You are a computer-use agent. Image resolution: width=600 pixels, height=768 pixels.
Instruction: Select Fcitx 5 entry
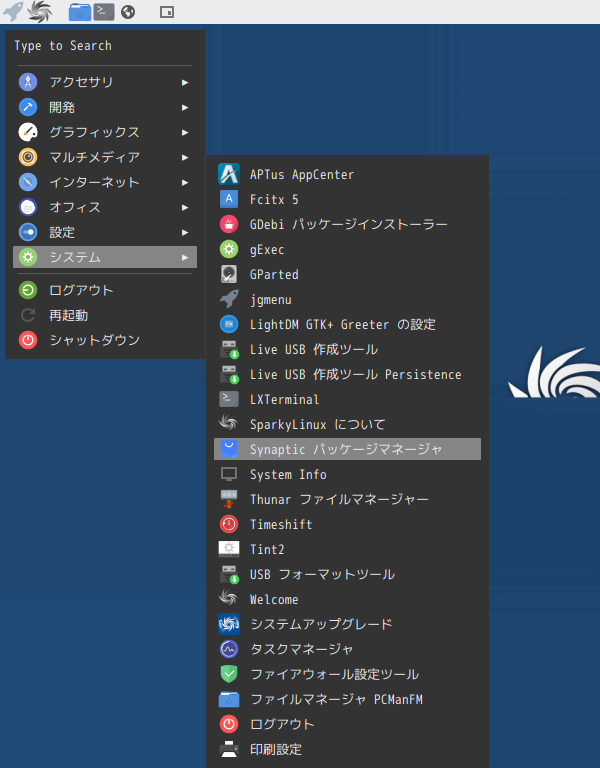(x=347, y=199)
